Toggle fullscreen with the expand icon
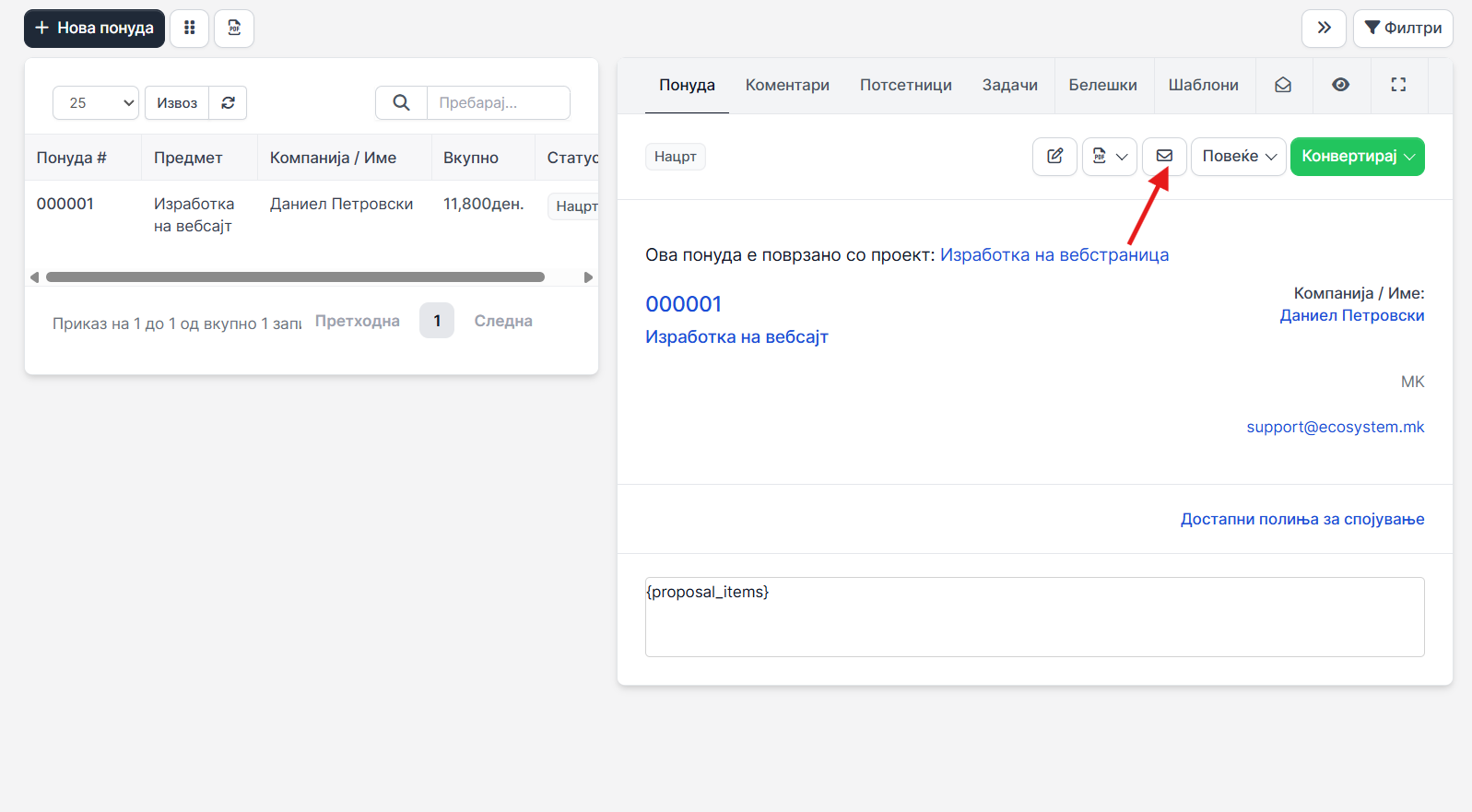Viewport: 1472px width, 812px height. click(x=1398, y=85)
